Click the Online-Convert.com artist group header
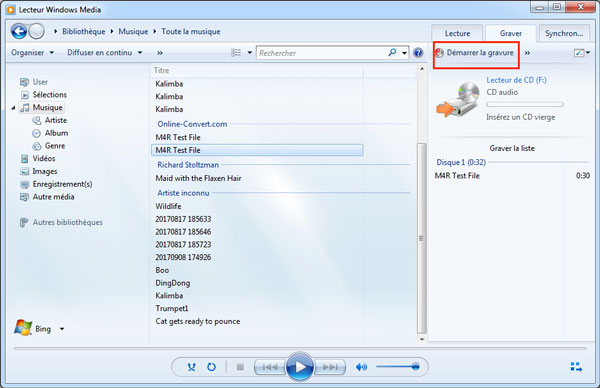 point(192,124)
